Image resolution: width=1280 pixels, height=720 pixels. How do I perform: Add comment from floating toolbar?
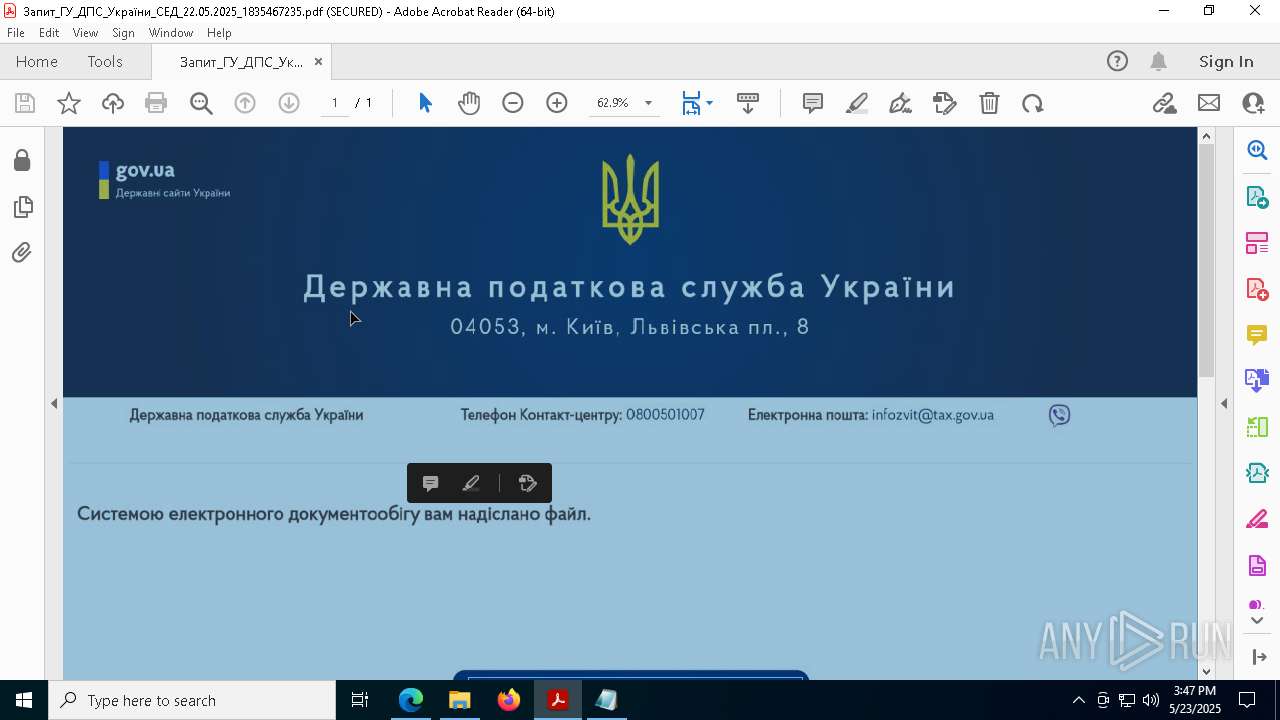click(x=431, y=483)
